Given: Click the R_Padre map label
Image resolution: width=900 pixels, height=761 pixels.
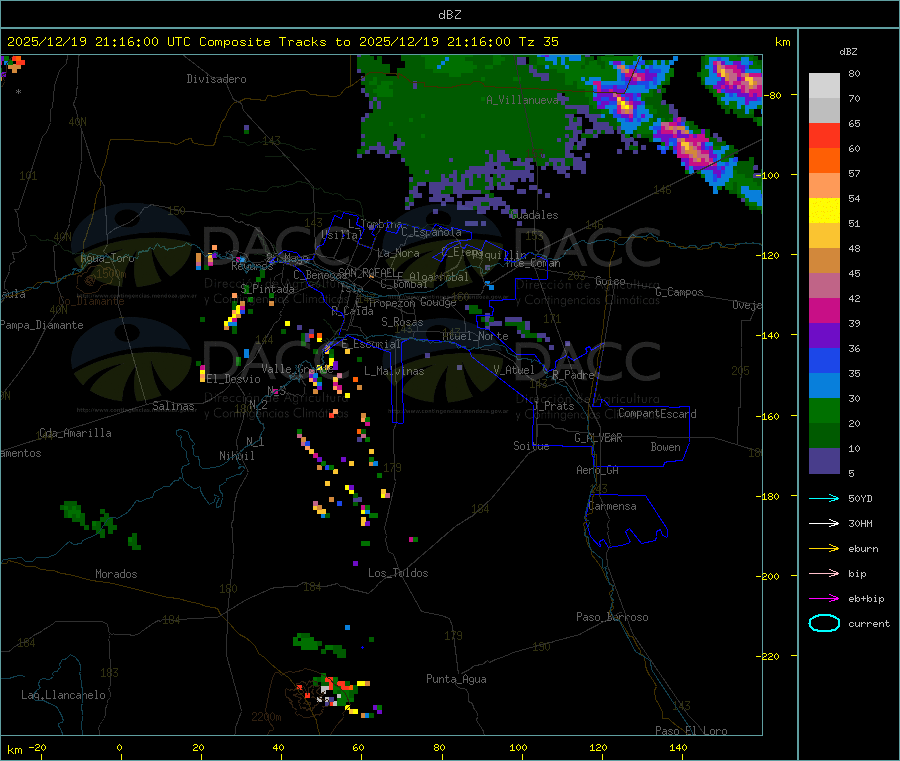Looking at the screenshot, I should (x=573, y=375).
